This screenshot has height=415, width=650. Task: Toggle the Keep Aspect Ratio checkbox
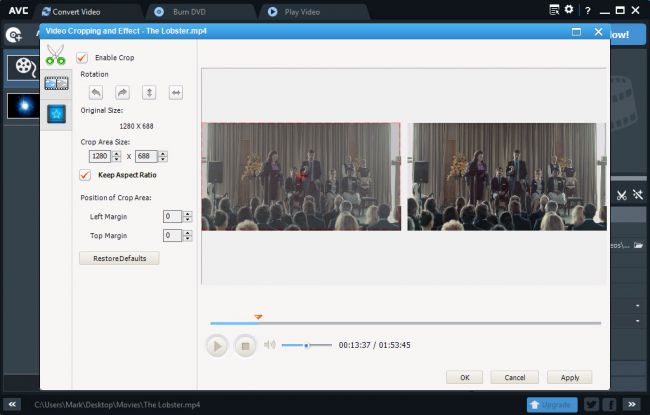(85, 175)
